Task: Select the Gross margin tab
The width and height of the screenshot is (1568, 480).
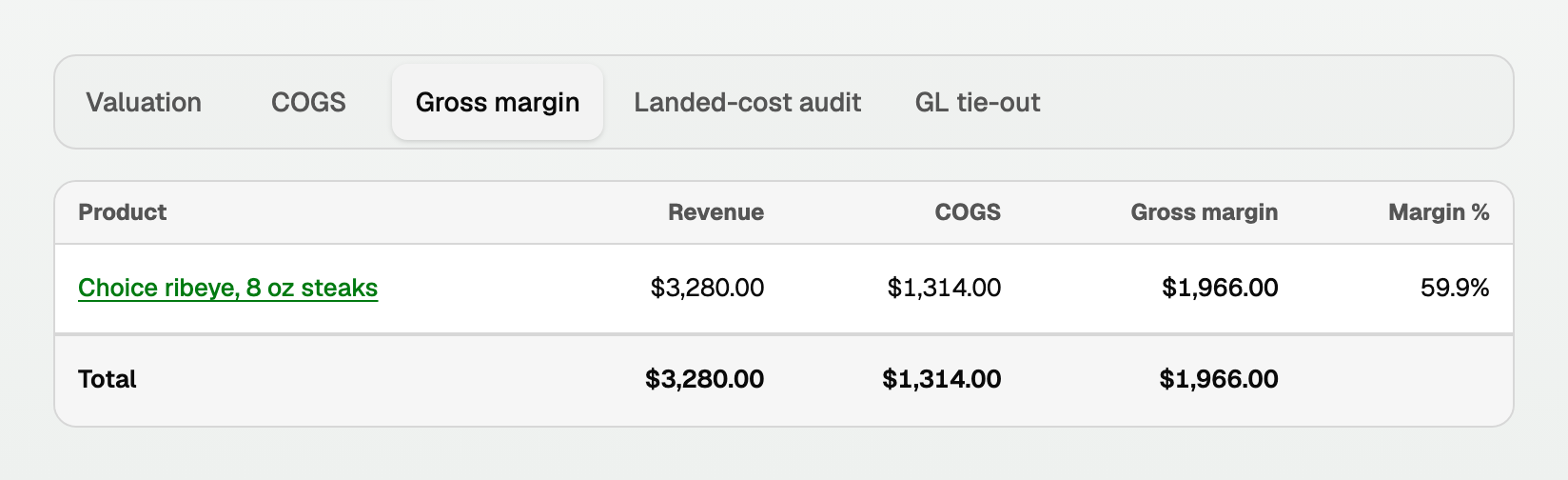Action: point(498,102)
